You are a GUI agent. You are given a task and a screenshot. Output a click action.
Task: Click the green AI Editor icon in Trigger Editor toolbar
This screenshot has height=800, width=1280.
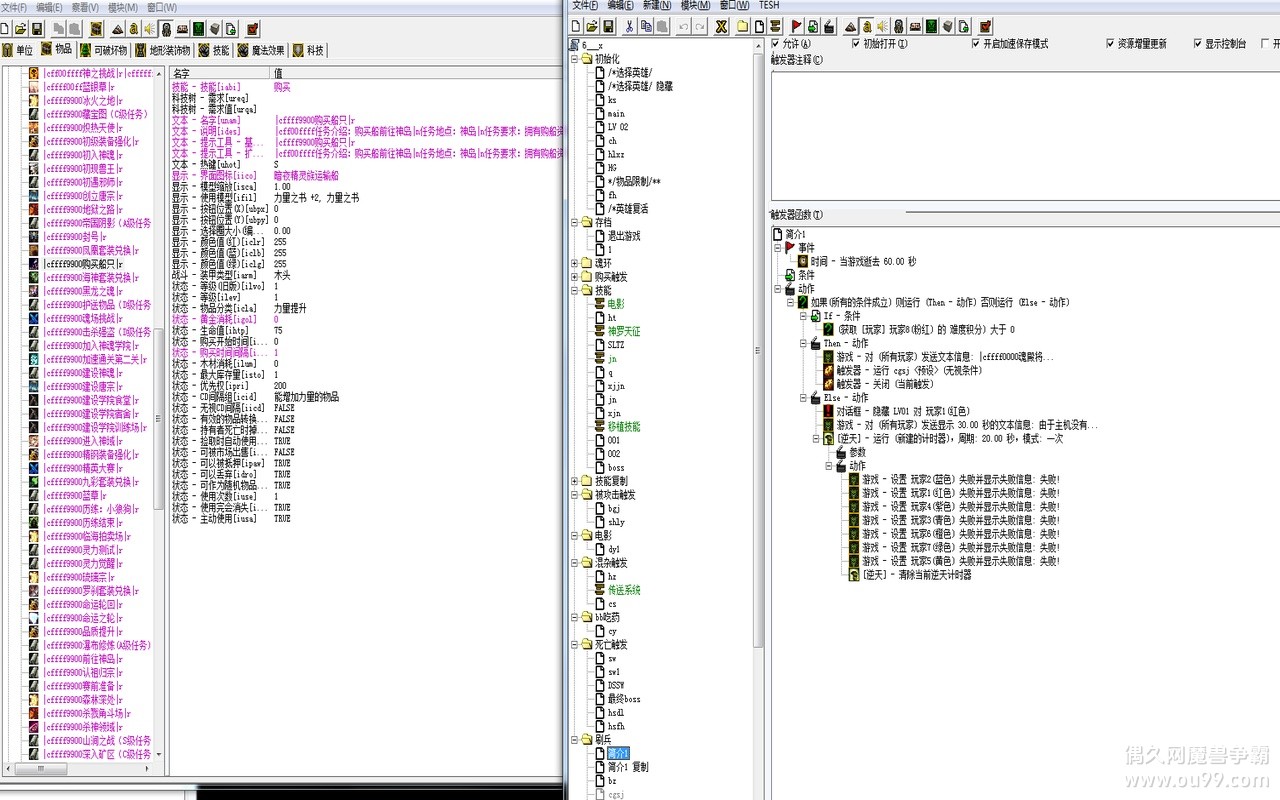[x=932, y=27]
